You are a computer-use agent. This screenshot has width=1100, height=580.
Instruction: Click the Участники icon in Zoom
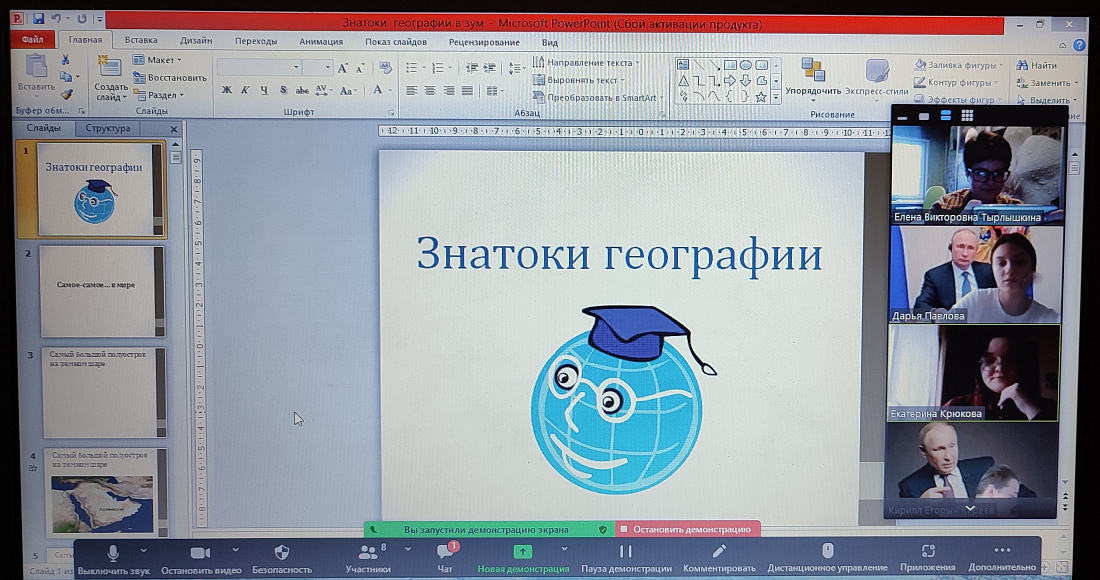click(368, 551)
